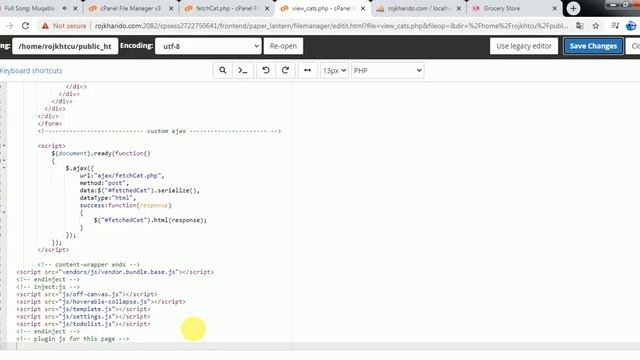The height and width of the screenshot is (360, 640).
Task: Switch to cPanel File Manager tab
Action: pyautogui.click(x=131, y=8)
